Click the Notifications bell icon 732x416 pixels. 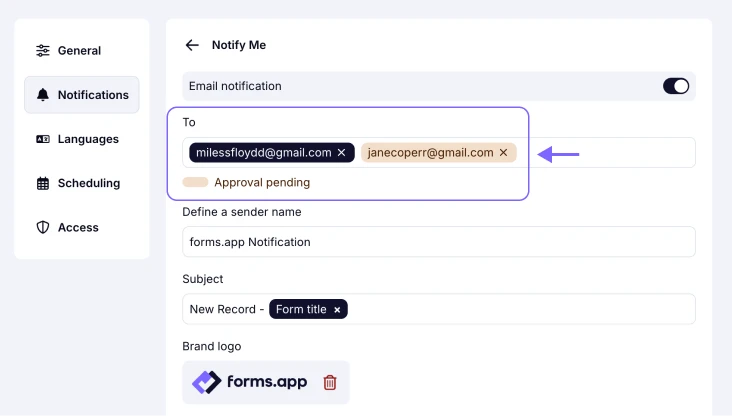tap(43, 95)
